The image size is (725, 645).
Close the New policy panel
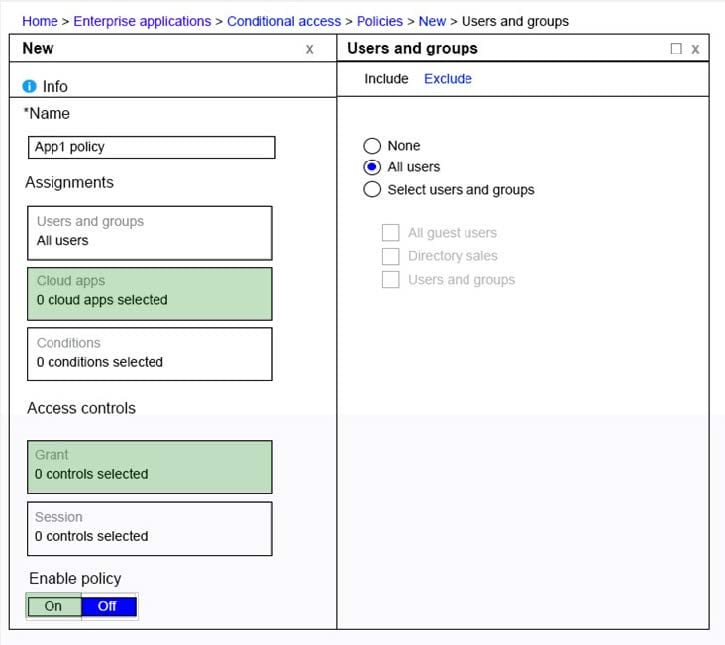309,49
